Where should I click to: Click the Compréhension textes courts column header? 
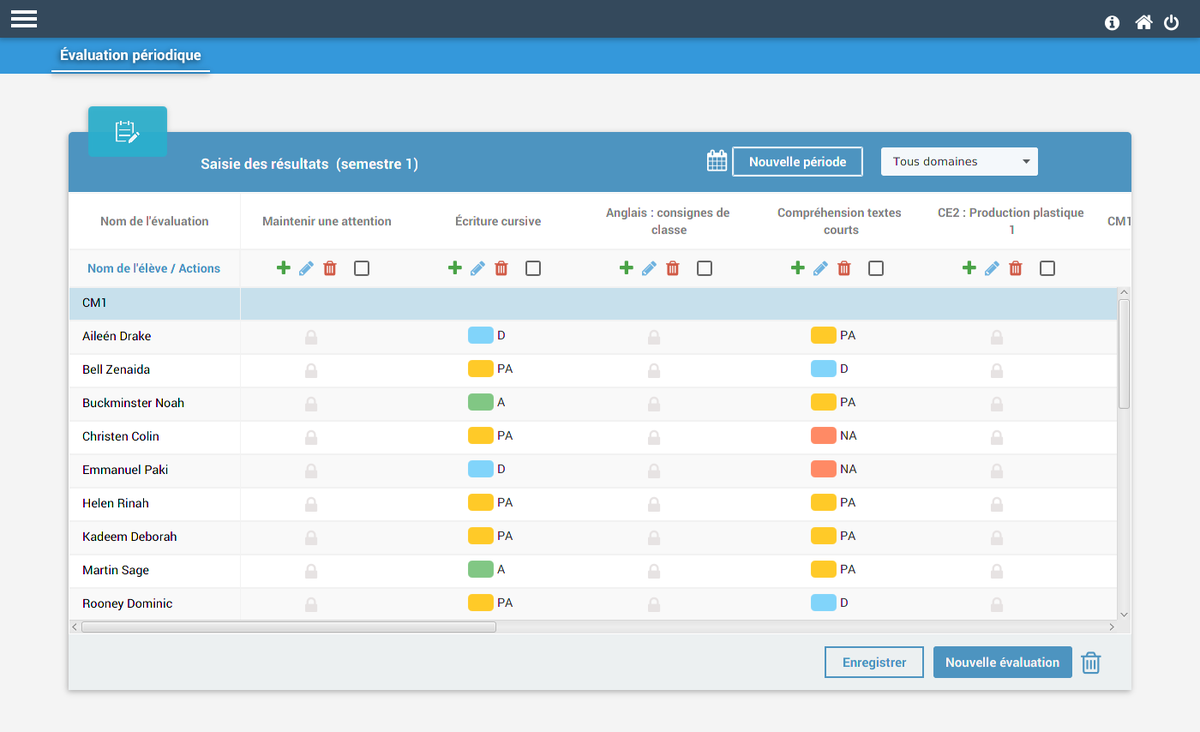tap(840, 221)
